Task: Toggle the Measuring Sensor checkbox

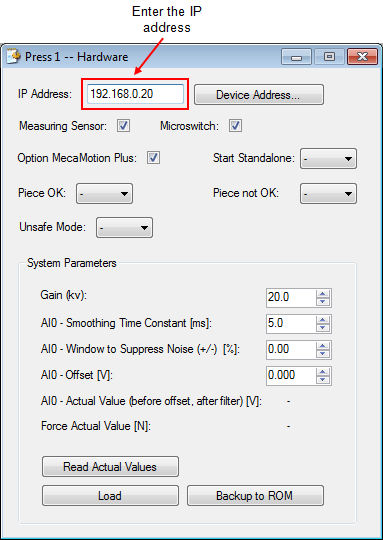Action: tap(123, 126)
